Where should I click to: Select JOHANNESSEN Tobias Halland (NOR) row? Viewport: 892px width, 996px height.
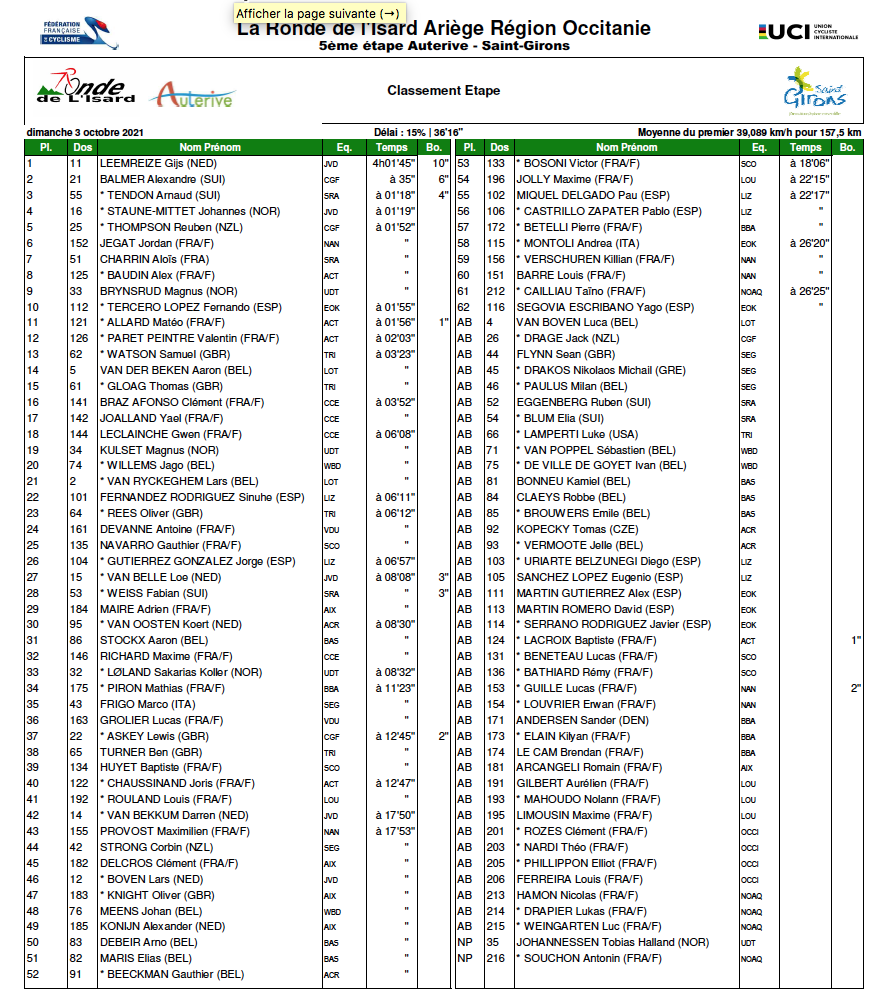coord(612,942)
